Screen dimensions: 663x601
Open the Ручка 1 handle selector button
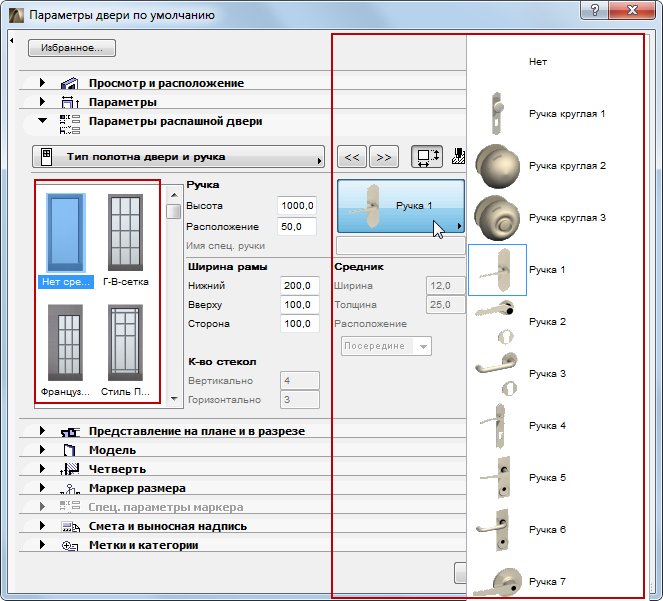tap(401, 206)
